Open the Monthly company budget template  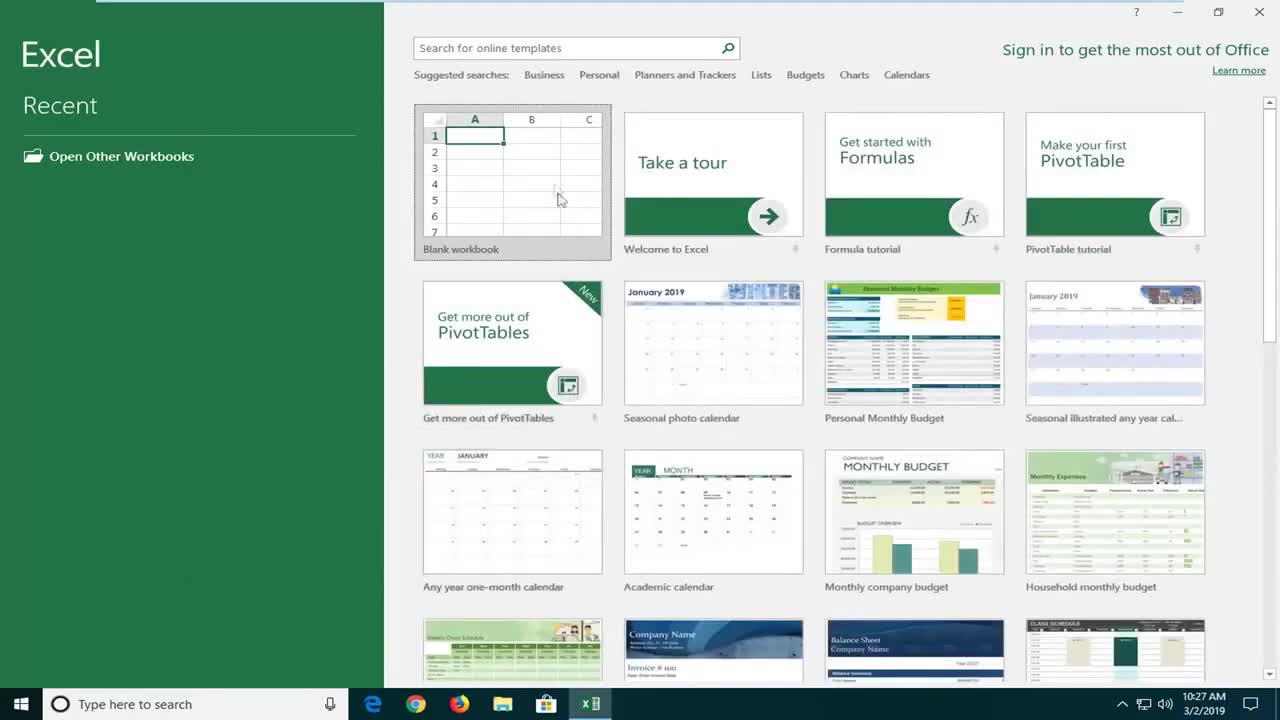(x=914, y=512)
